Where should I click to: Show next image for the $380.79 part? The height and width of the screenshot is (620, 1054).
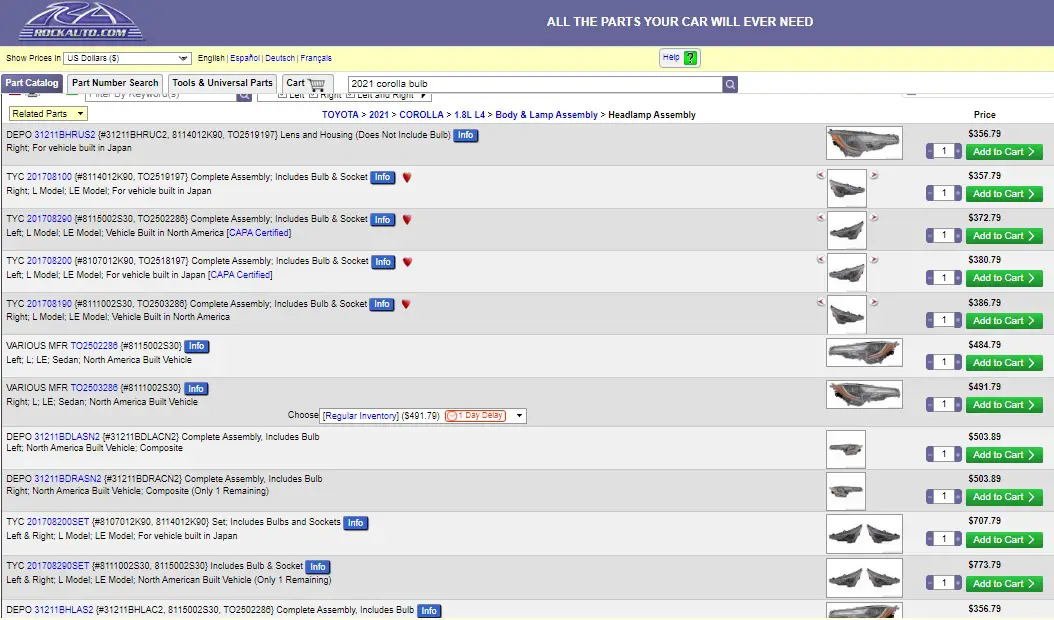click(x=874, y=260)
